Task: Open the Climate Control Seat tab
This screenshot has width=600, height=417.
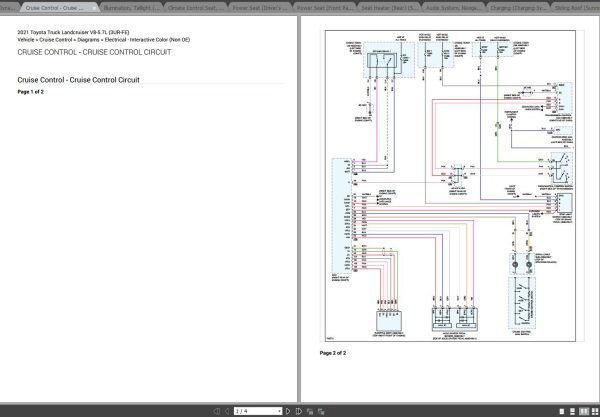Action: (196, 5)
